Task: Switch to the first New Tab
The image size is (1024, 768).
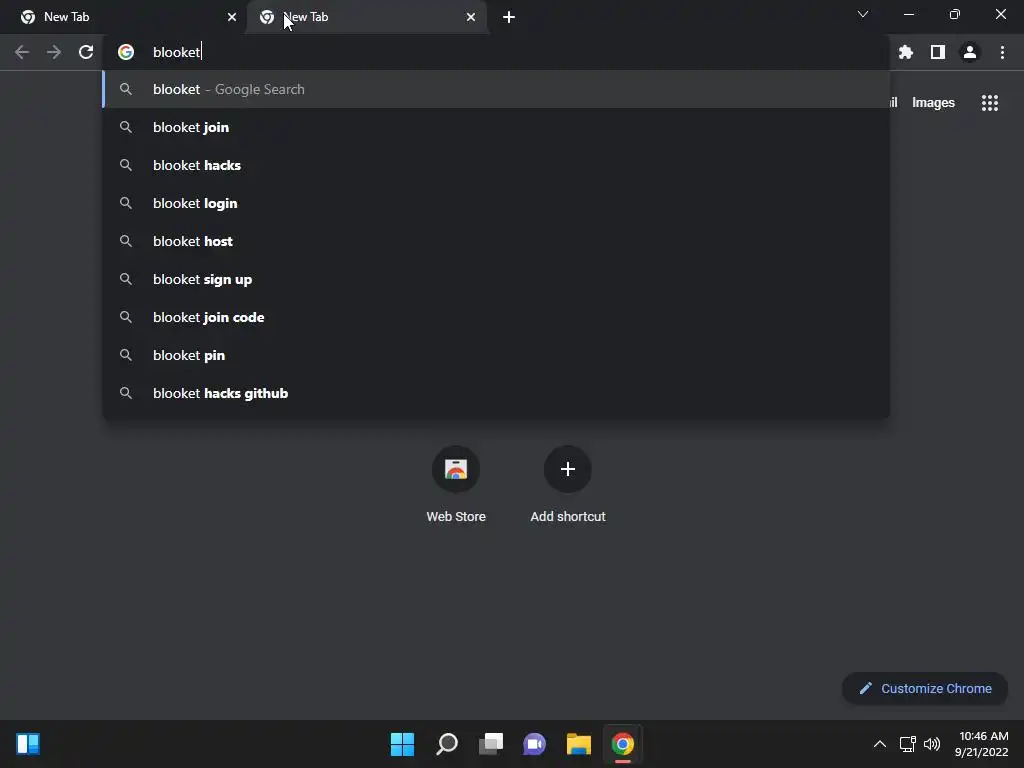Action: pyautogui.click(x=124, y=17)
